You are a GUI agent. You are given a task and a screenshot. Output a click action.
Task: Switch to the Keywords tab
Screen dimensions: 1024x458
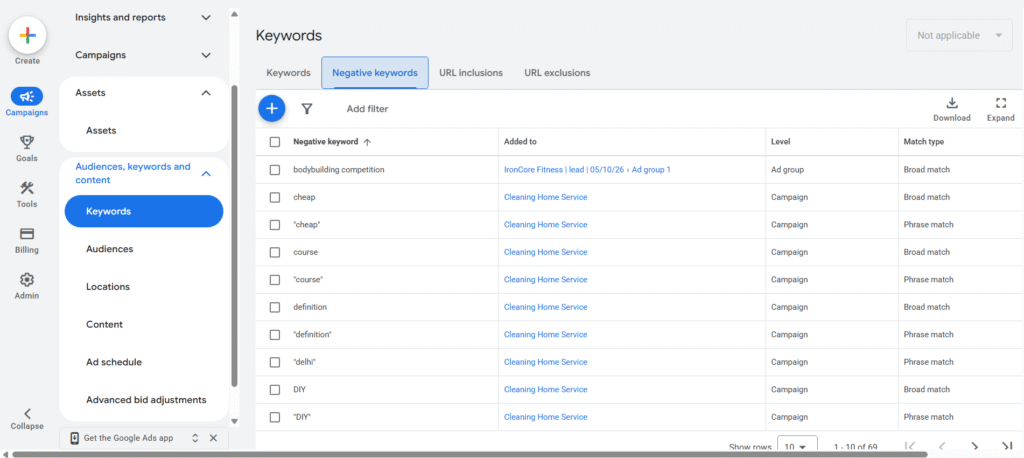pyautogui.click(x=288, y=73)
